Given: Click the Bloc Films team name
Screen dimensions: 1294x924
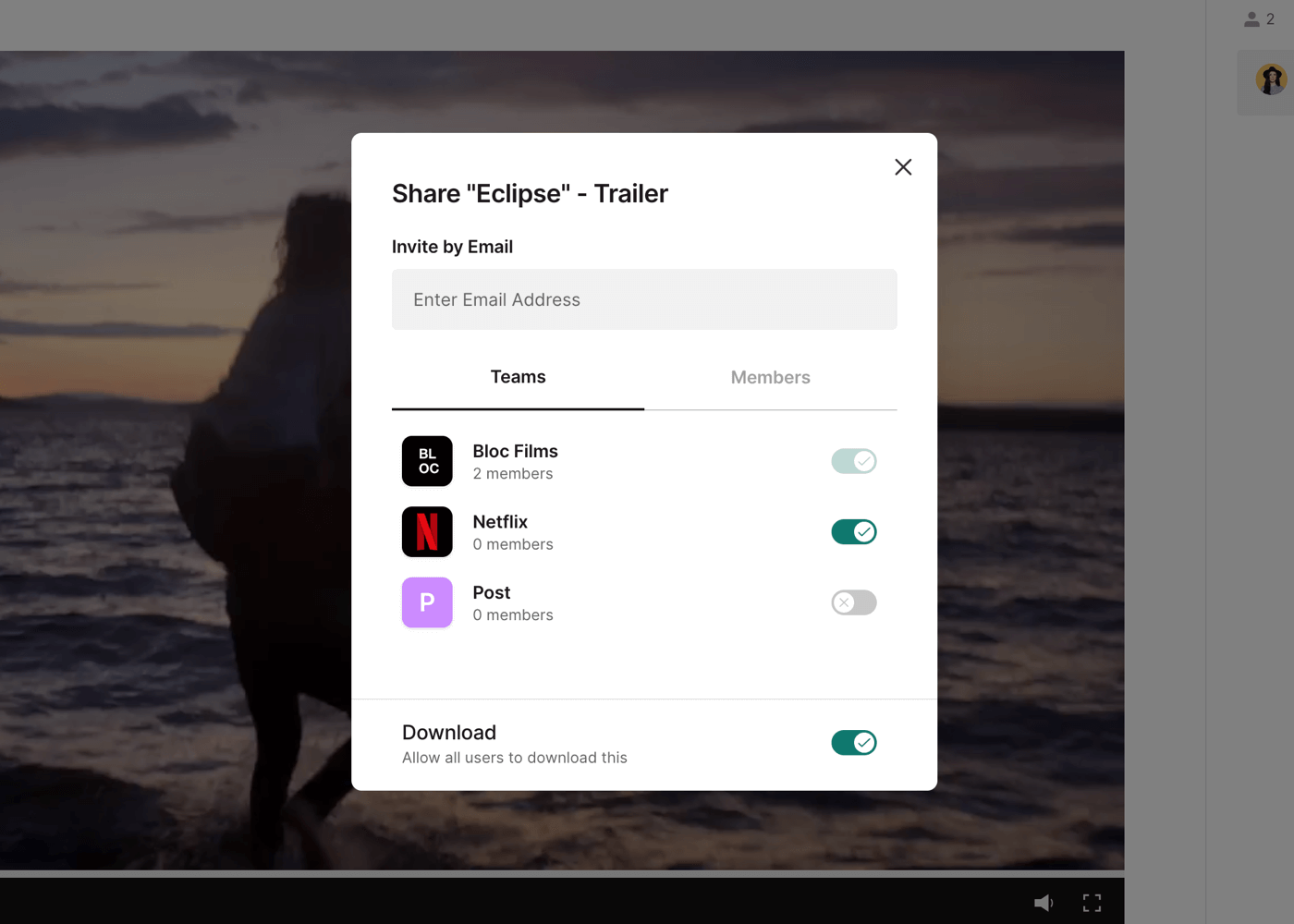Looking at the screenshot, I should [515, 451].
